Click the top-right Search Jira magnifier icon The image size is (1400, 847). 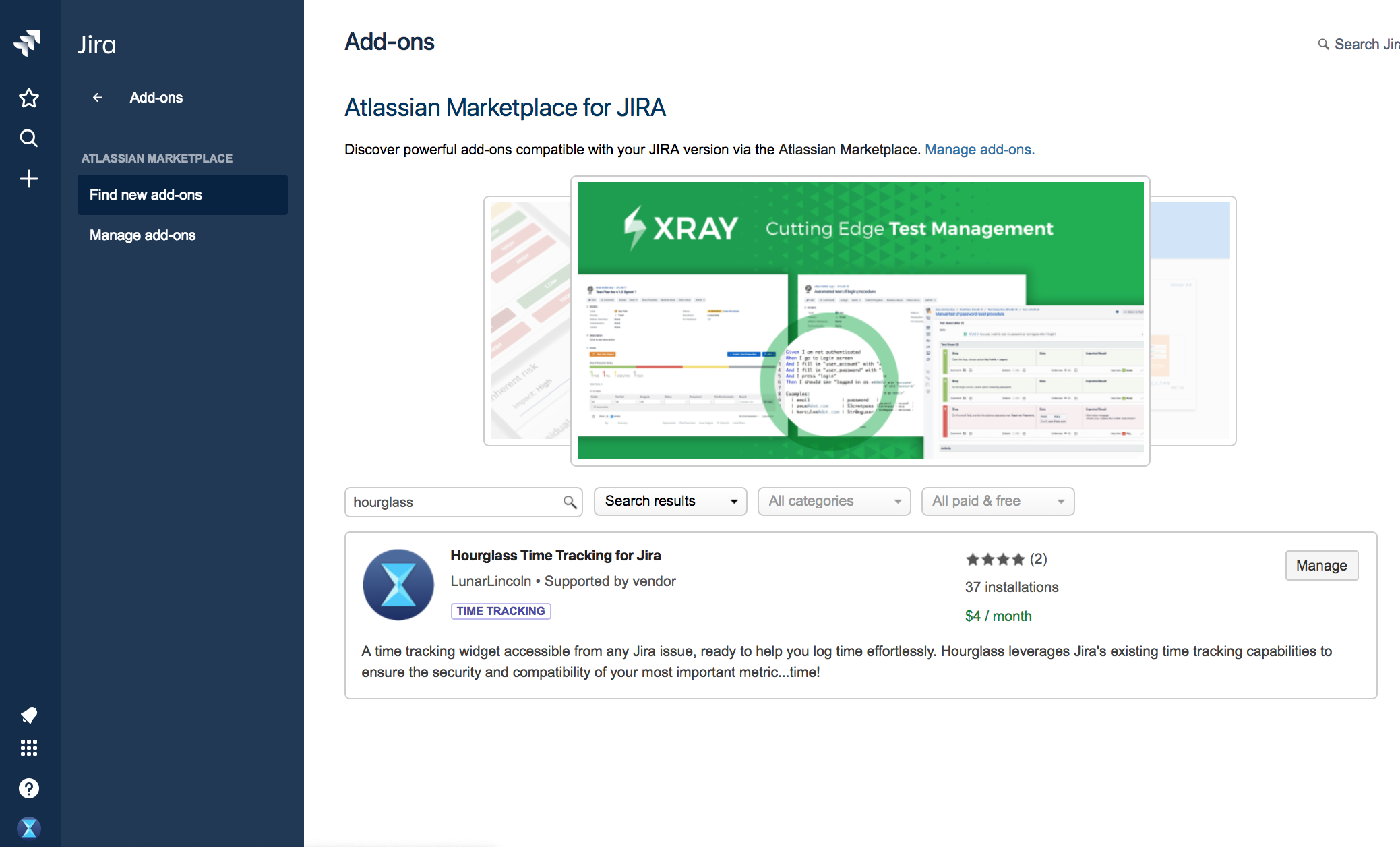(x=1324, y=45)
